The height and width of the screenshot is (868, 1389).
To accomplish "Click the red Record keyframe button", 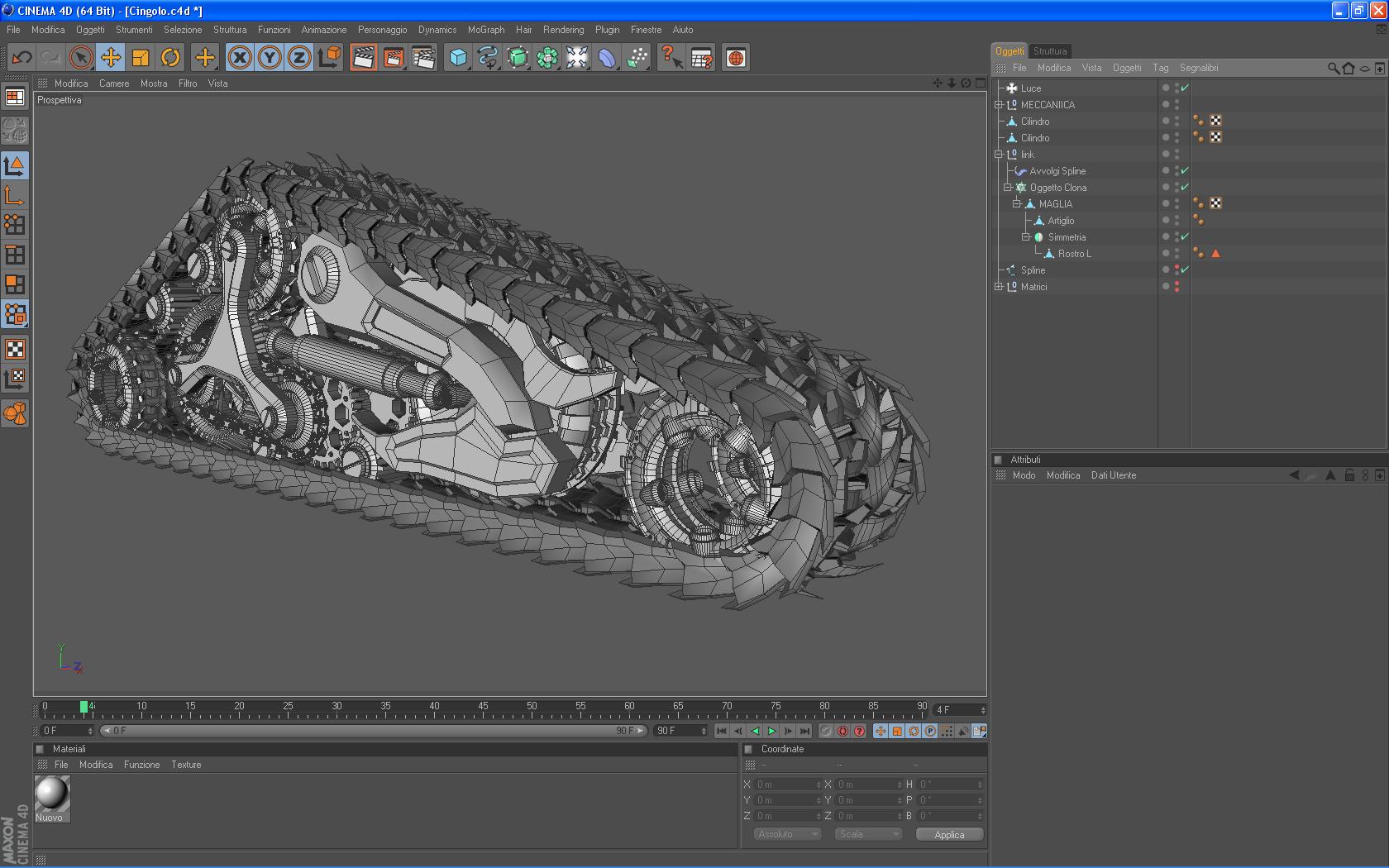I will pos(842,731).
